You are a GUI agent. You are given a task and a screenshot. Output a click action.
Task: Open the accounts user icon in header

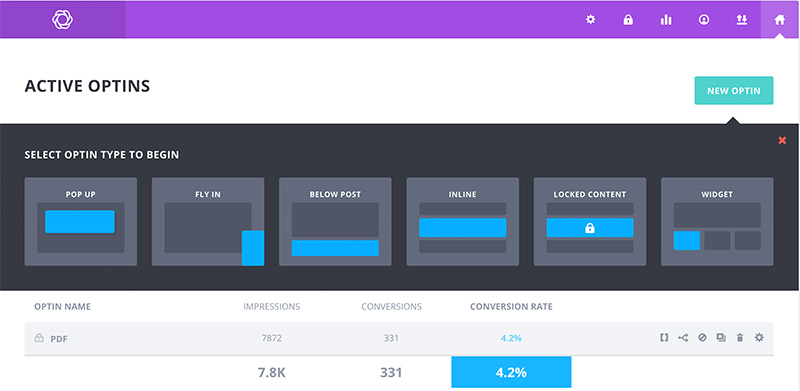[704, 20]
